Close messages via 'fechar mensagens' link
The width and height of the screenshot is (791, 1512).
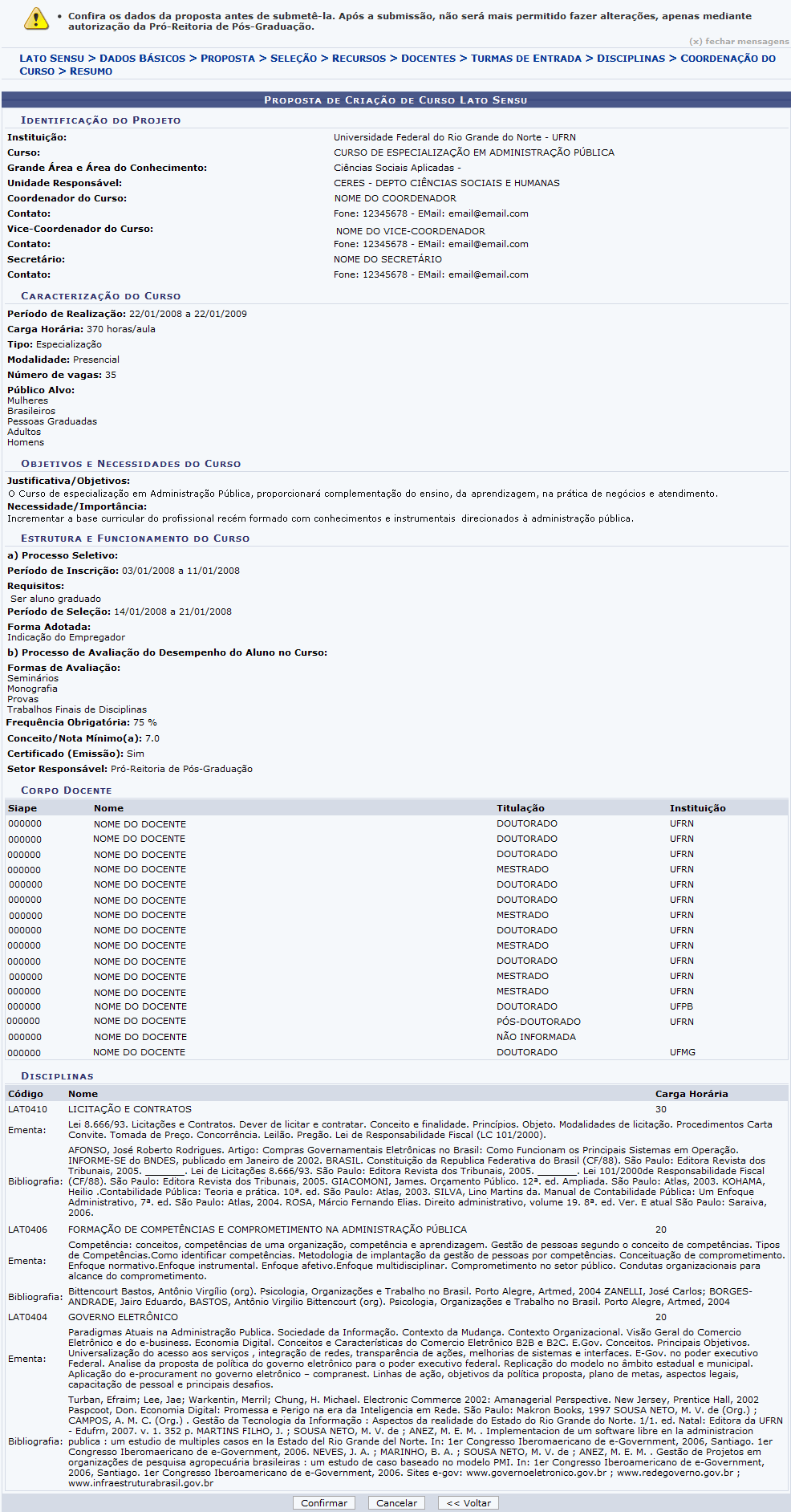(739, 41)
